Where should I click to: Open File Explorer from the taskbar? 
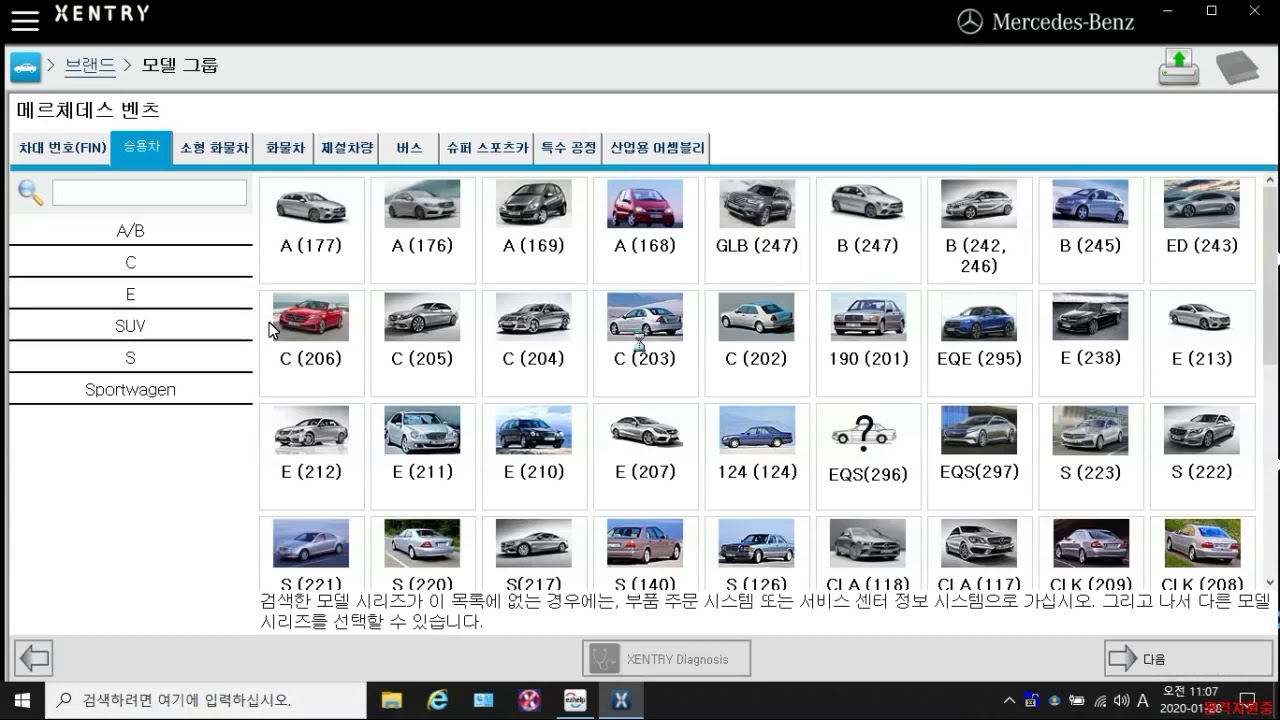(x=391, y=700)
